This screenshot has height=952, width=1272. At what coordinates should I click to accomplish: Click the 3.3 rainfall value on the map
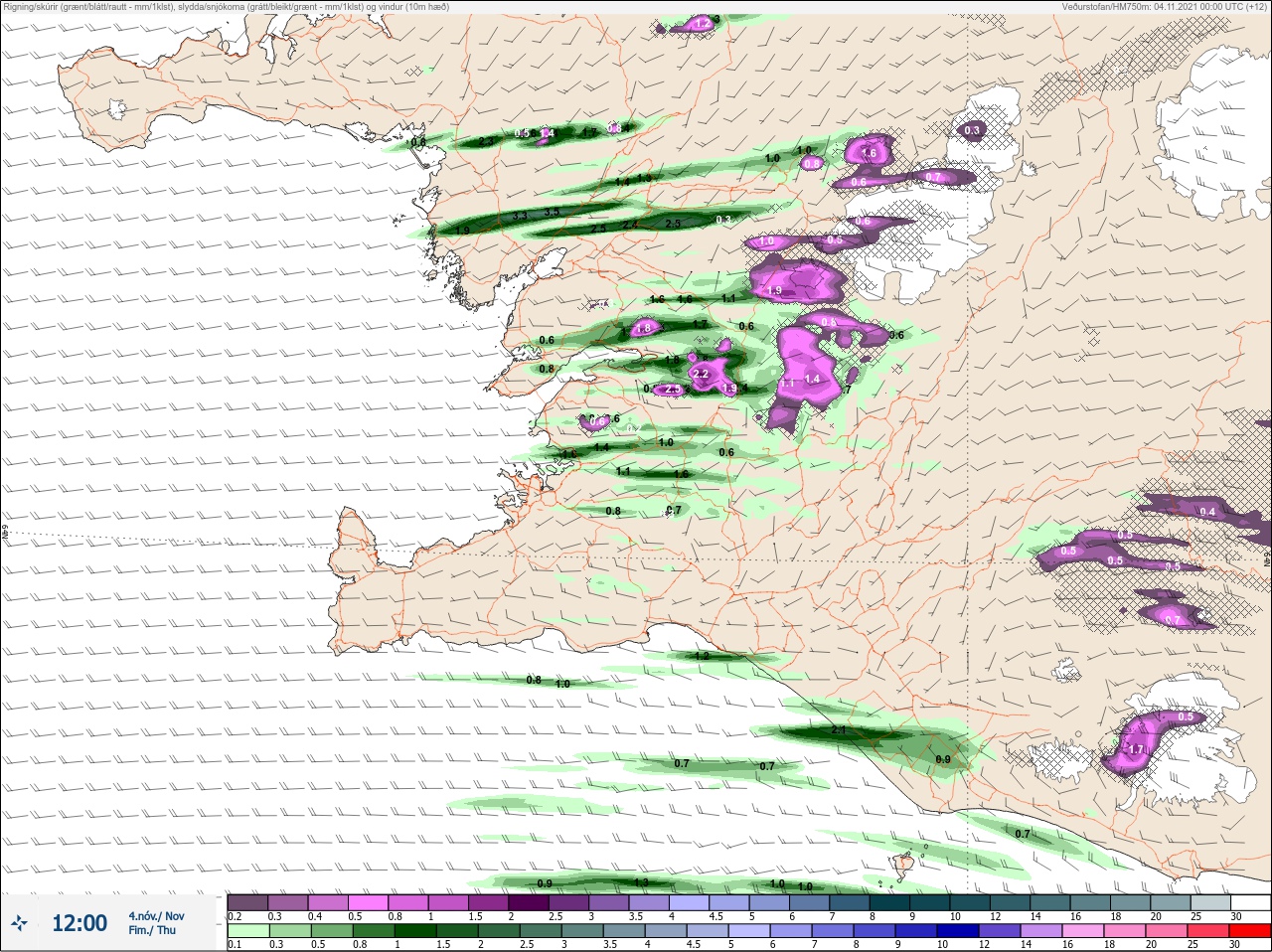(x=520, y=216)
